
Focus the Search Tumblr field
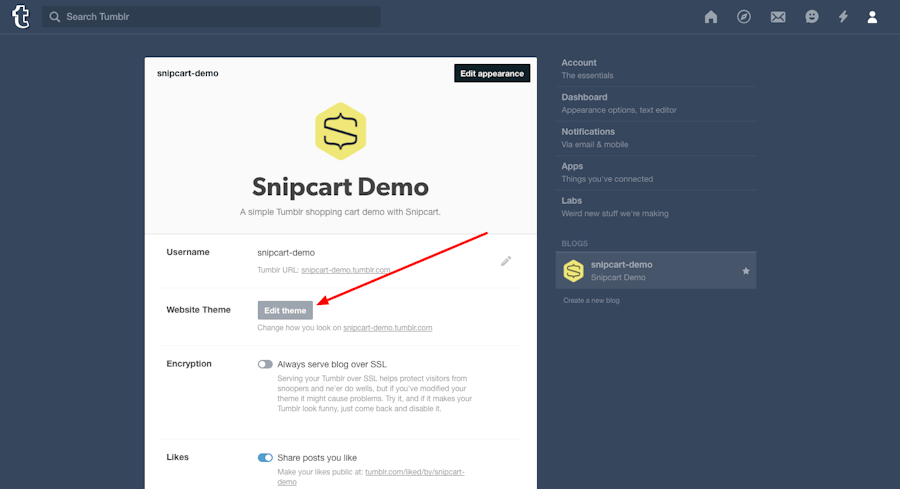(211, 17)
